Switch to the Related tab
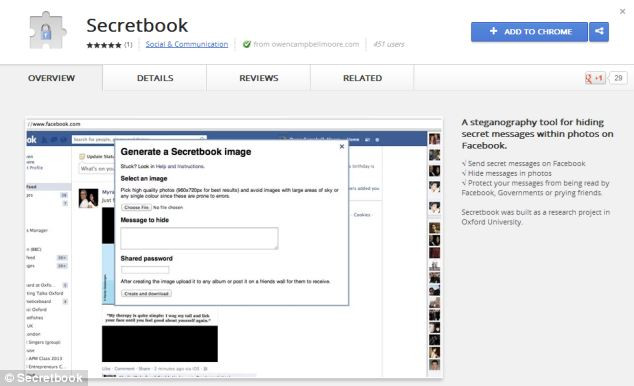 click(362, 78)
